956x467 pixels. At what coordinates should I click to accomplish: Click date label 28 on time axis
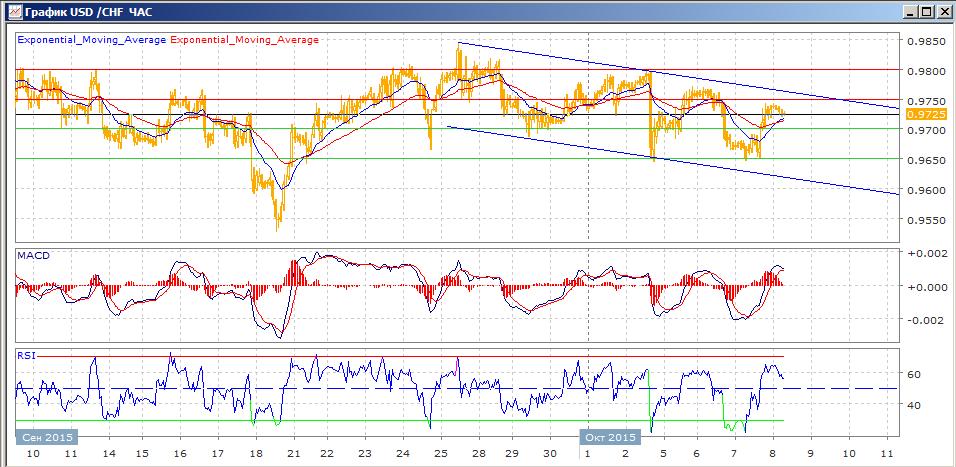[x=479, y=454]
